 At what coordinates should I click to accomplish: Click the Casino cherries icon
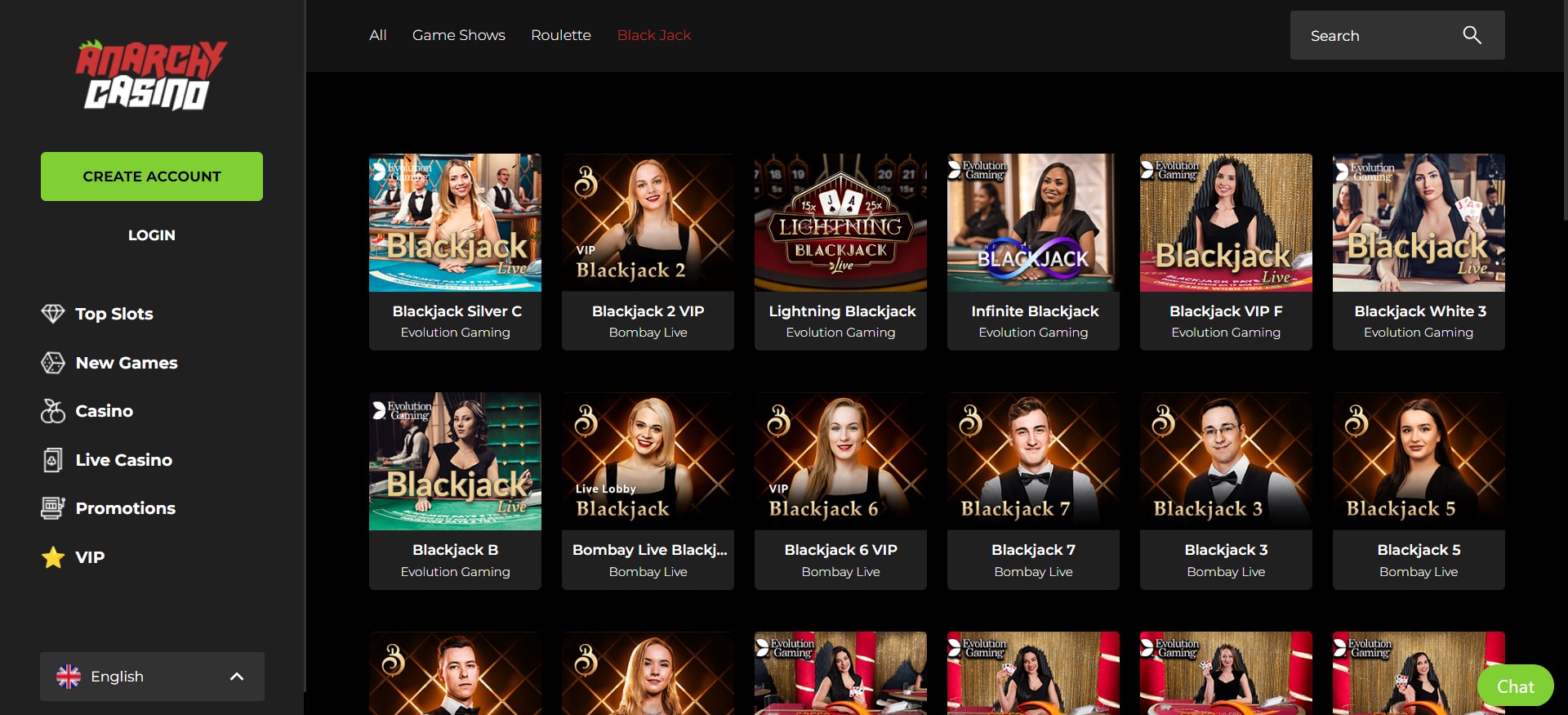pos(53,411)
